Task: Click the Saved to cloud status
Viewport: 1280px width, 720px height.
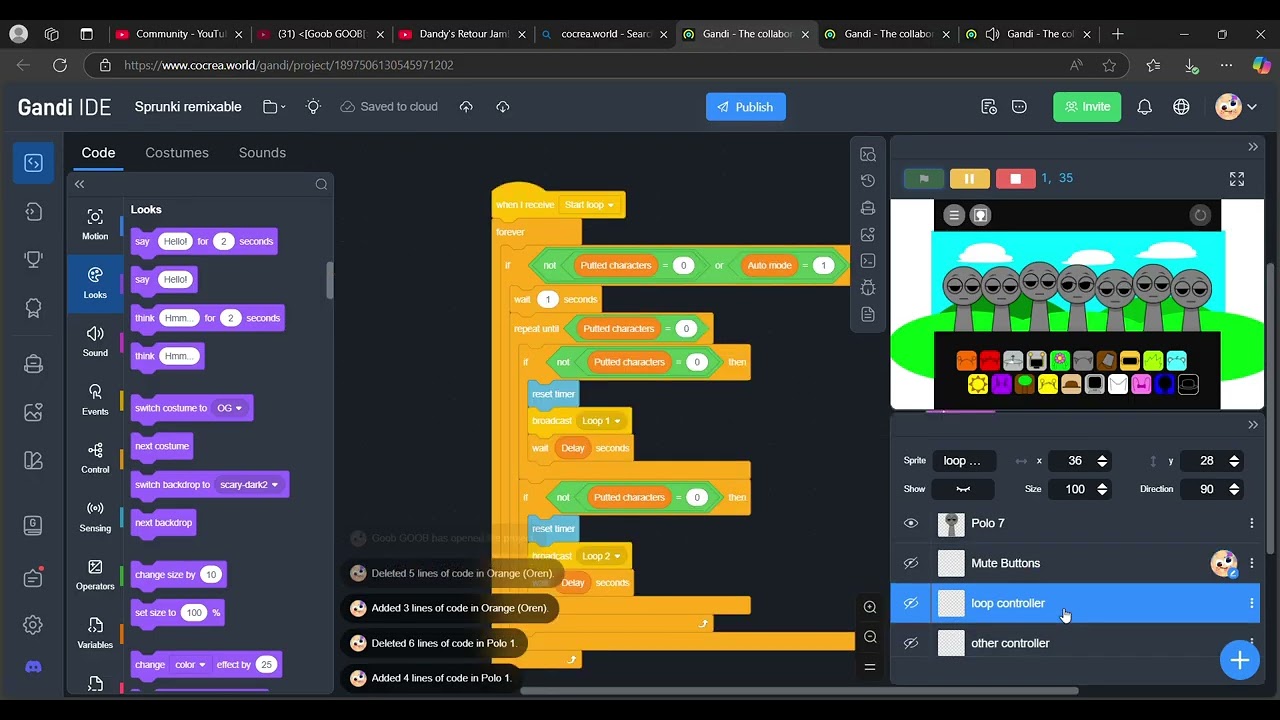Action: tap(388, 107)
